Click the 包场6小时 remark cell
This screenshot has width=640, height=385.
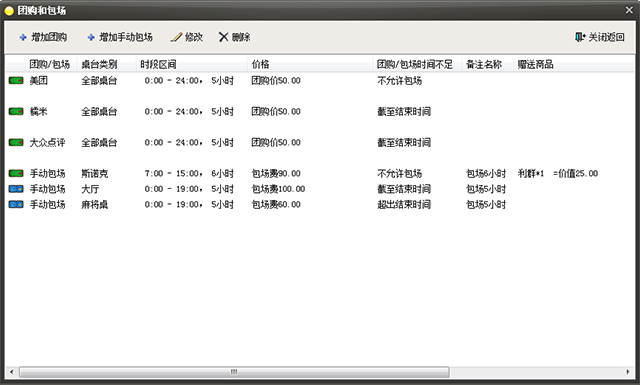486,174
